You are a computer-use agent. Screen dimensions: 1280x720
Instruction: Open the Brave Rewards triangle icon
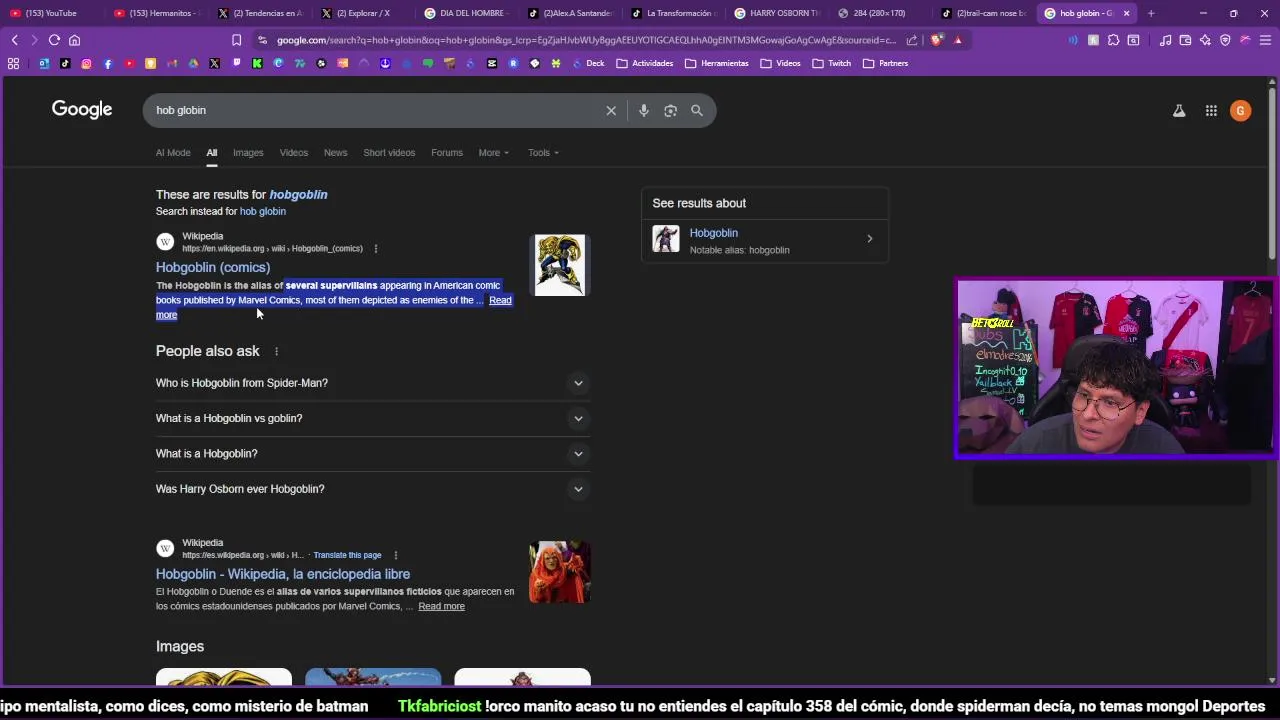[x=958, y=40]
